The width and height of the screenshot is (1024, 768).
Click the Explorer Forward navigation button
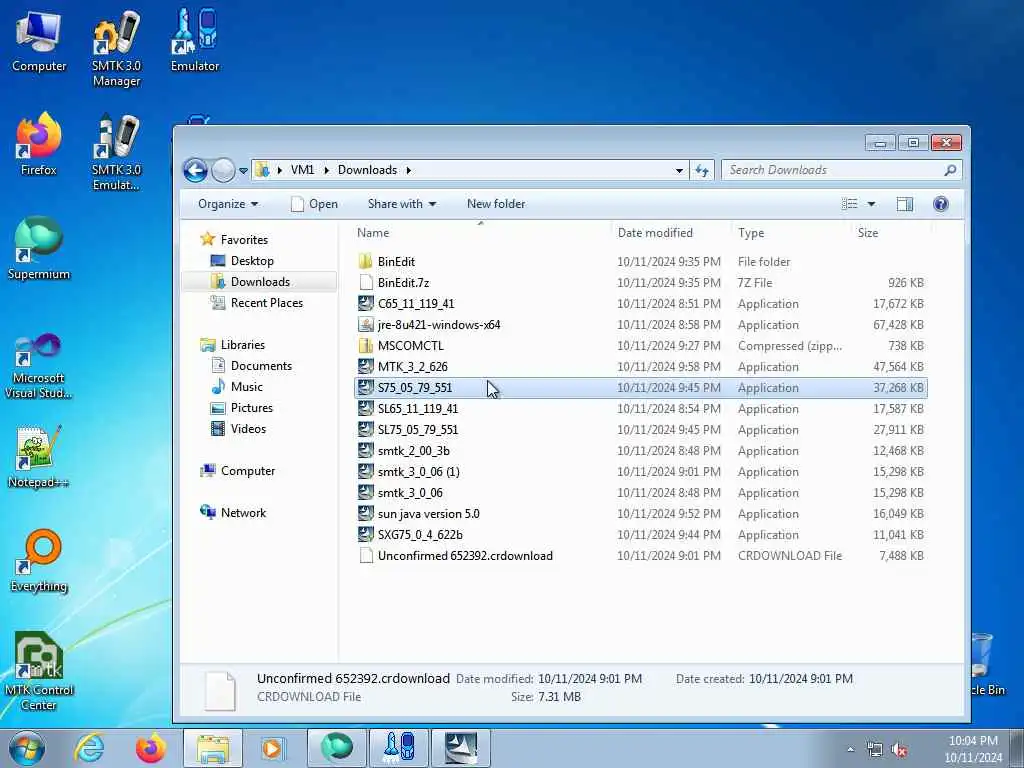click(223, 170)
